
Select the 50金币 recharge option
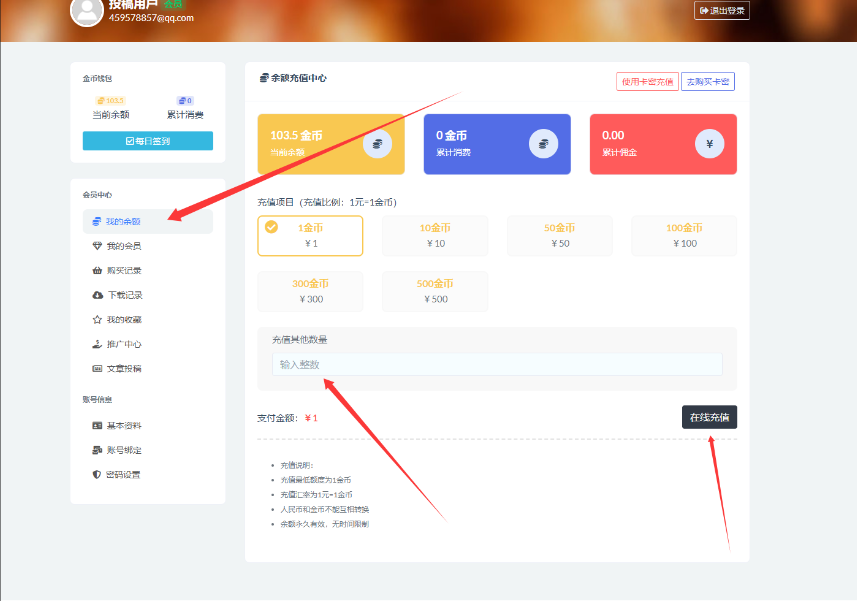(560, 235)
